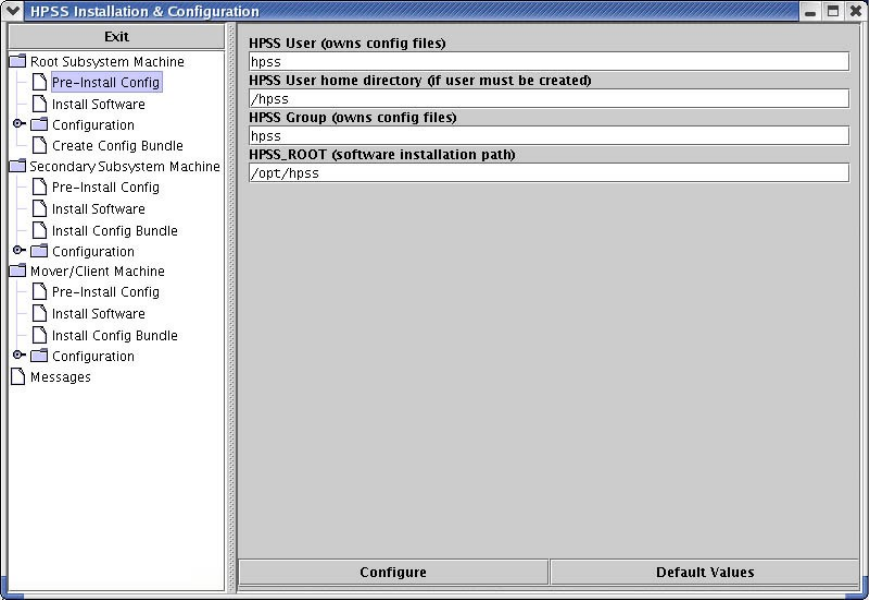
Task: Expand Configuration under Root Subsystem Machine
Action: pyautogui.click(x=19, y=124)
